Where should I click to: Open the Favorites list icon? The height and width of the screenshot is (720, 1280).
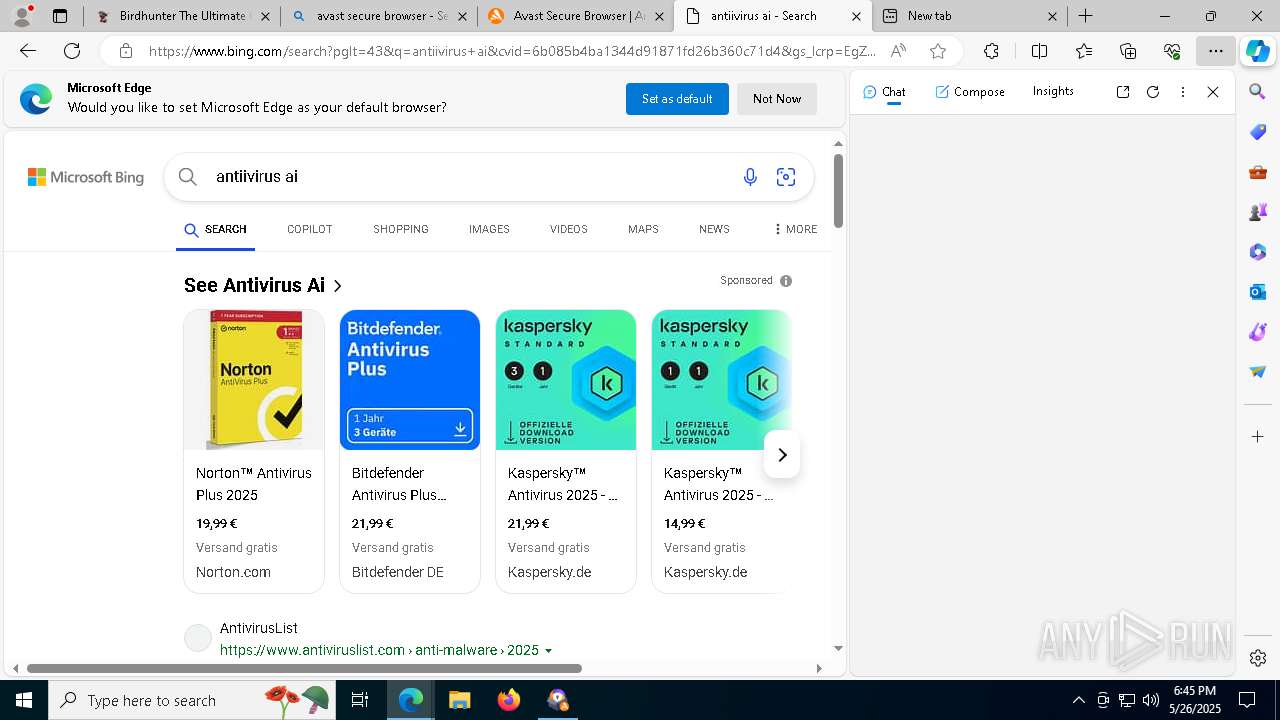tap(1084, 51)
